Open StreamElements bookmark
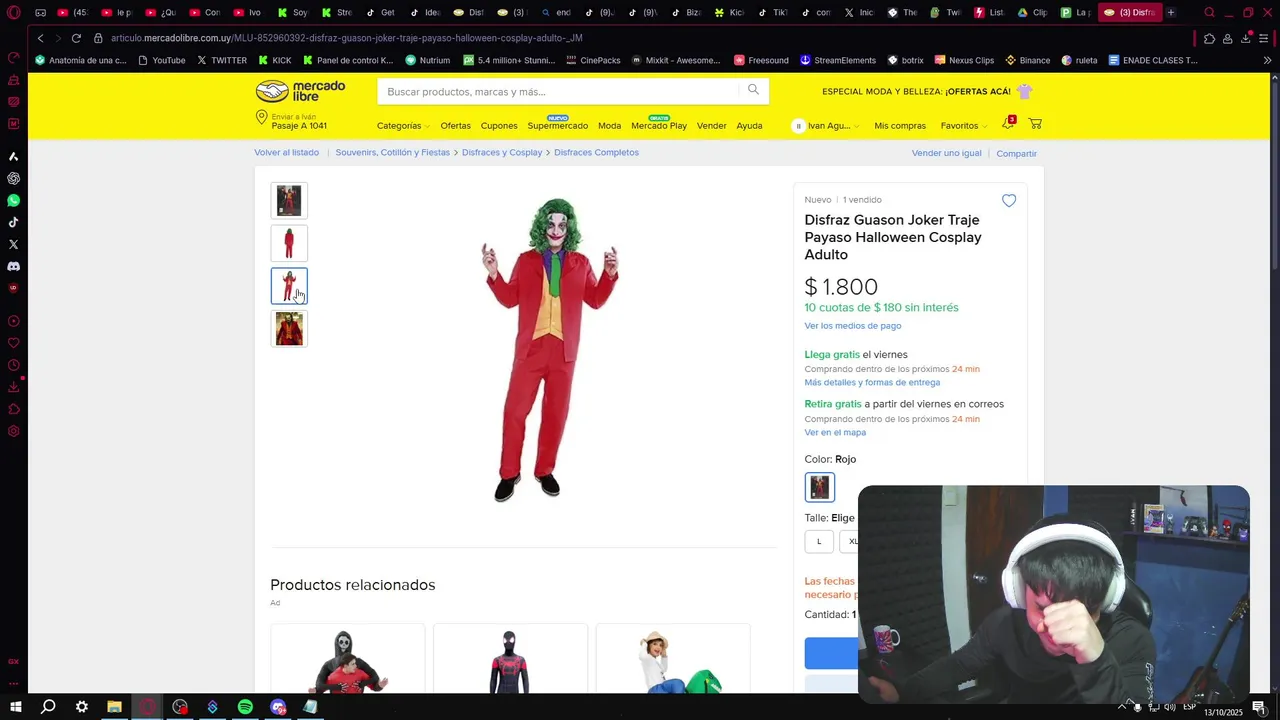Screen dimensions: 1280x720 pyautogui.click(x=837, y=60)
